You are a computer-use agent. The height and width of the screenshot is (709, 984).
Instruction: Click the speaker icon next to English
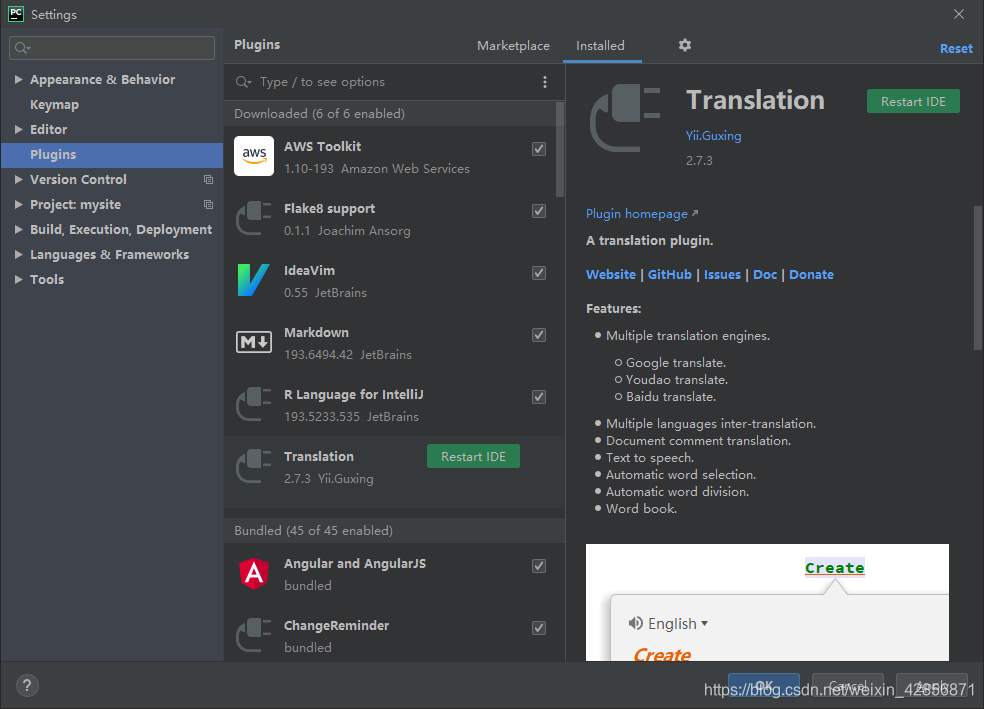[636, 623]
